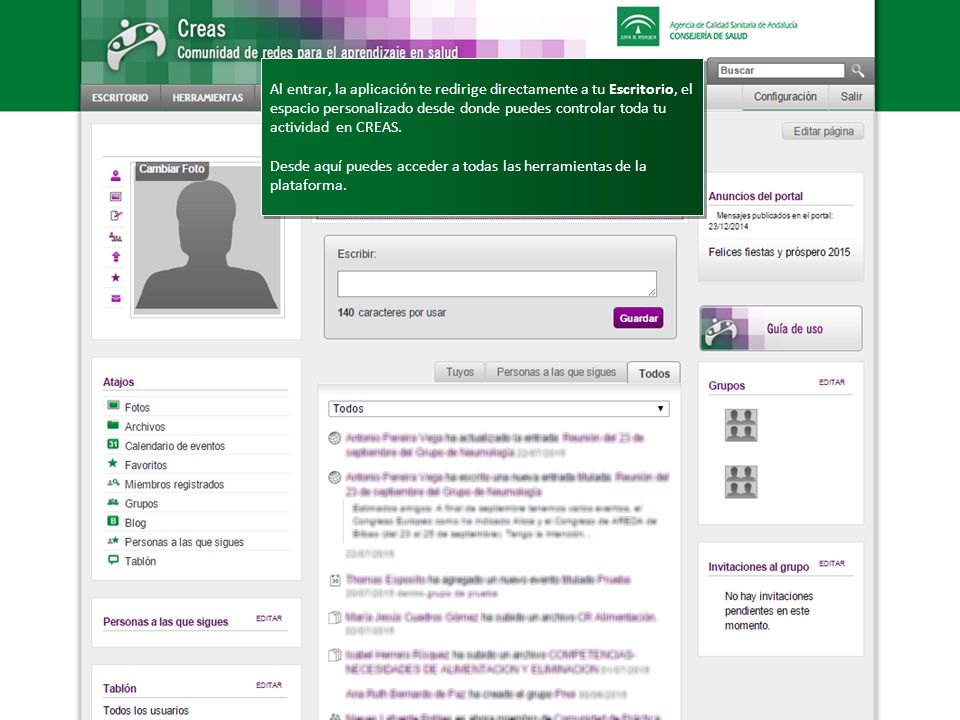Click the 'Atajos' panel heading
This screenshot has height=720, width=960.
pyautogui.click(x=118, y=382)
